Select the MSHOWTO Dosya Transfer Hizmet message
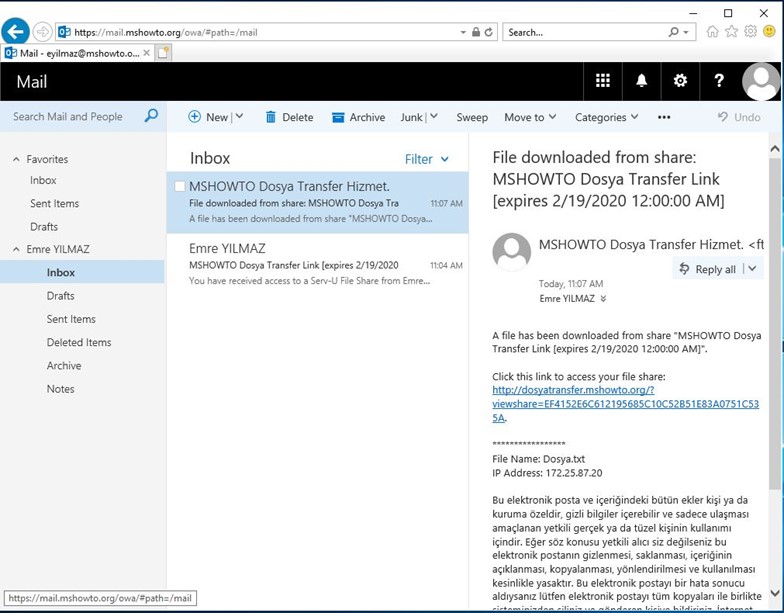Image resolution: width=784 pixels, height=613 pixels. coord(318,202)
